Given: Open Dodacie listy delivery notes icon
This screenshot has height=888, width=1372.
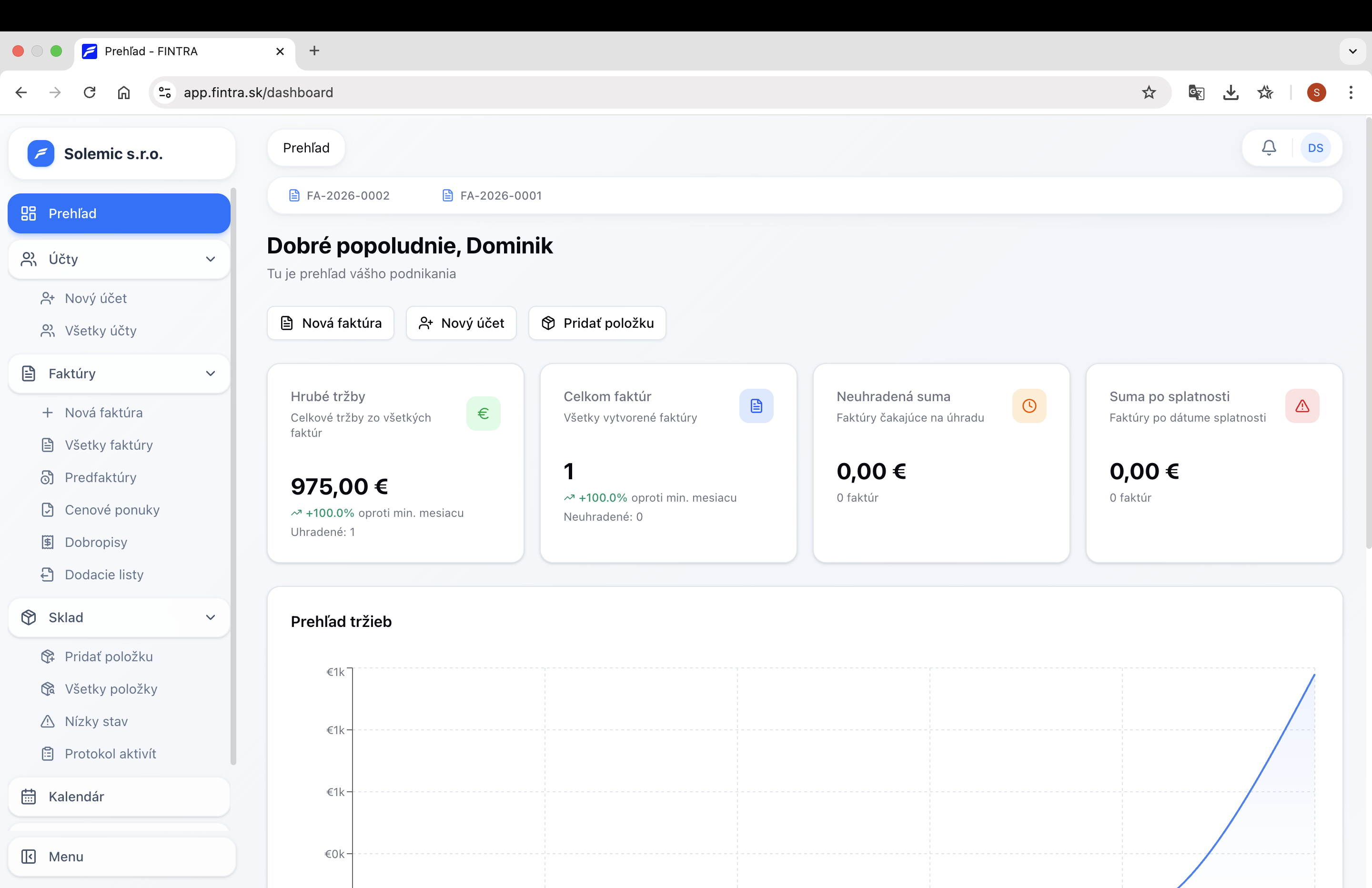Looking at the screenshot, I should click(x=48, y=575).
